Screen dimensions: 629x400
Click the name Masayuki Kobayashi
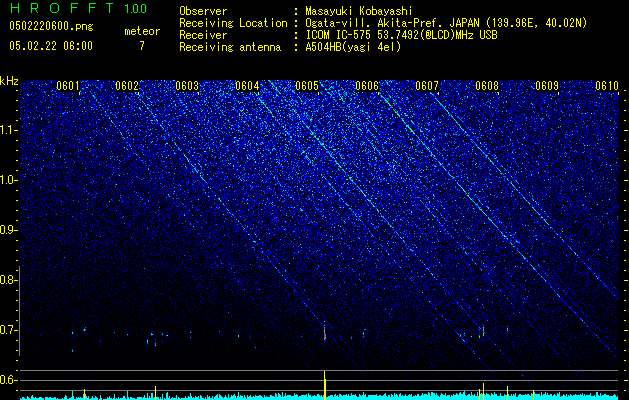[359, 11]
